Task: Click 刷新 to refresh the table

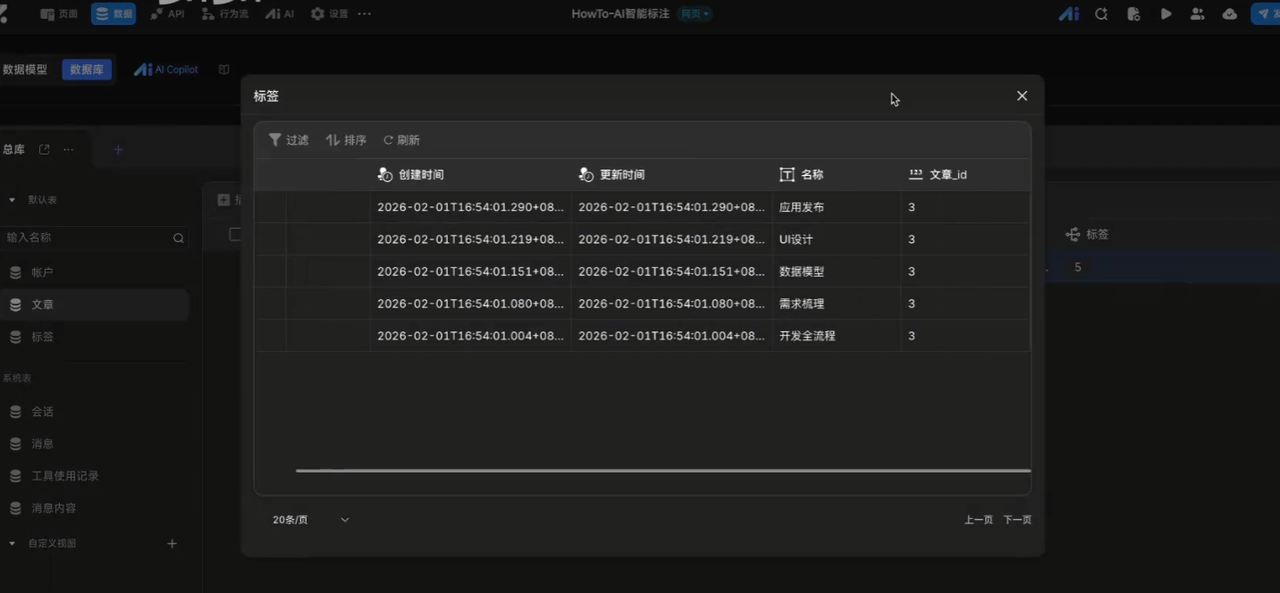Action: pos(401,140)
